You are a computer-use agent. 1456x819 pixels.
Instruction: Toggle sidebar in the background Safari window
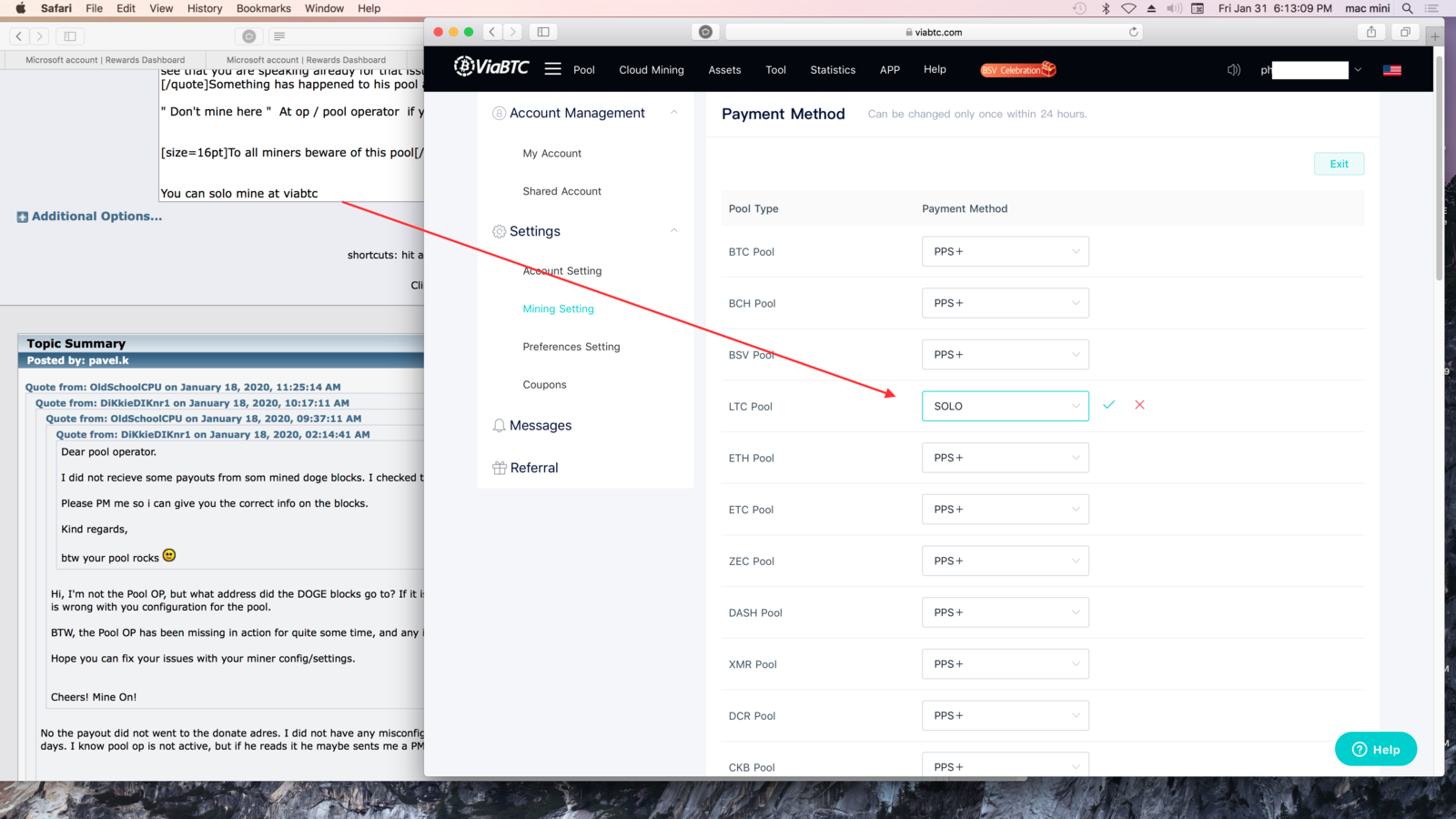[x=70, y=36]
